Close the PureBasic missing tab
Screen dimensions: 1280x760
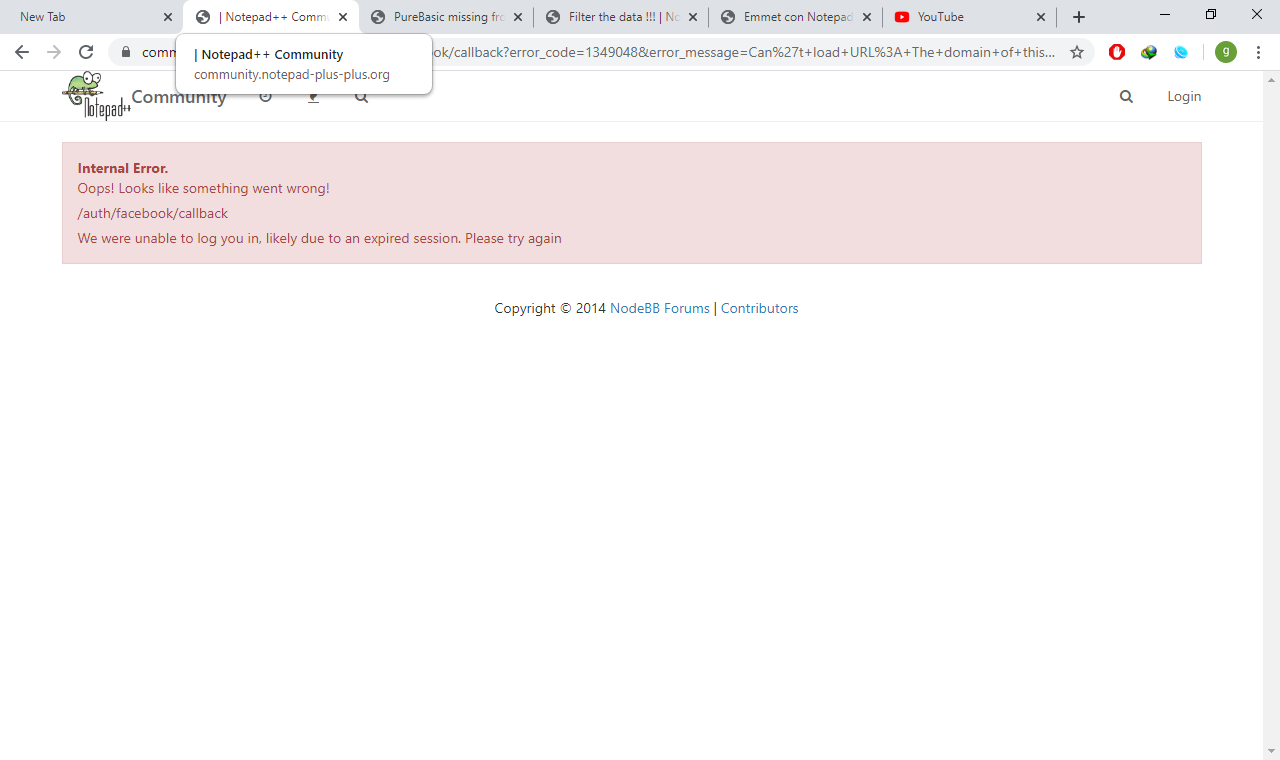[518, 17]
